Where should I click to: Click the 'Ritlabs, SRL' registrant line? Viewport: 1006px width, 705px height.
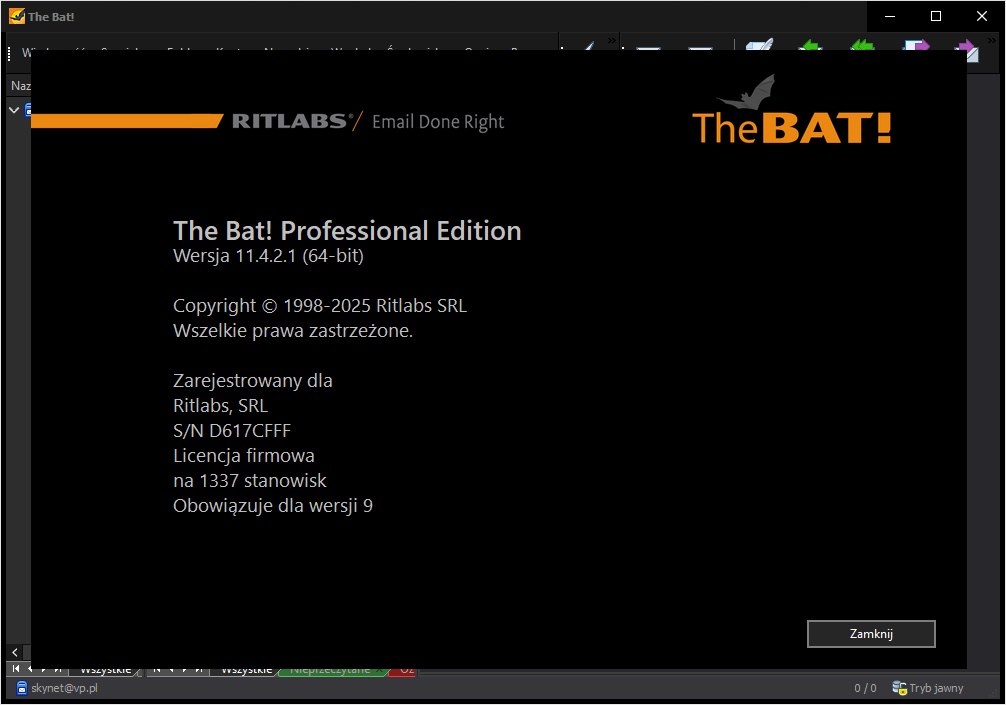[221, 406]
